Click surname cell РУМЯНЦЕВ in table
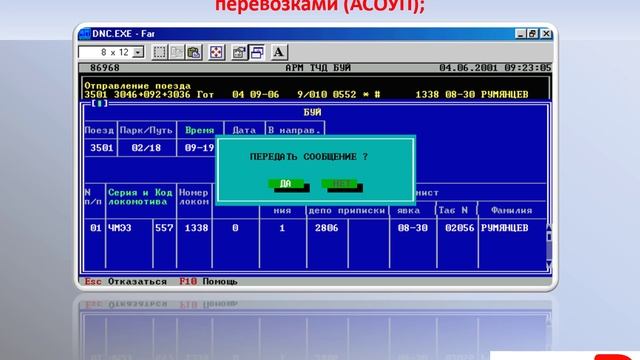The image size is (640, 360). [504, 228]
